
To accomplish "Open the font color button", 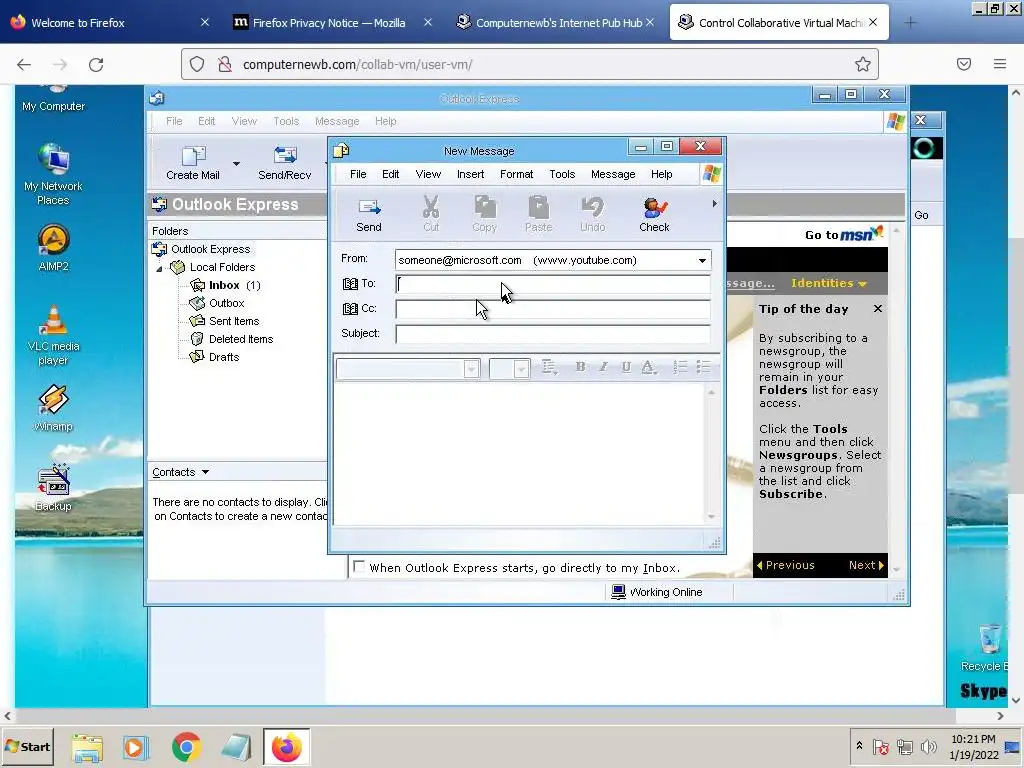I will [x=648, y=367].
